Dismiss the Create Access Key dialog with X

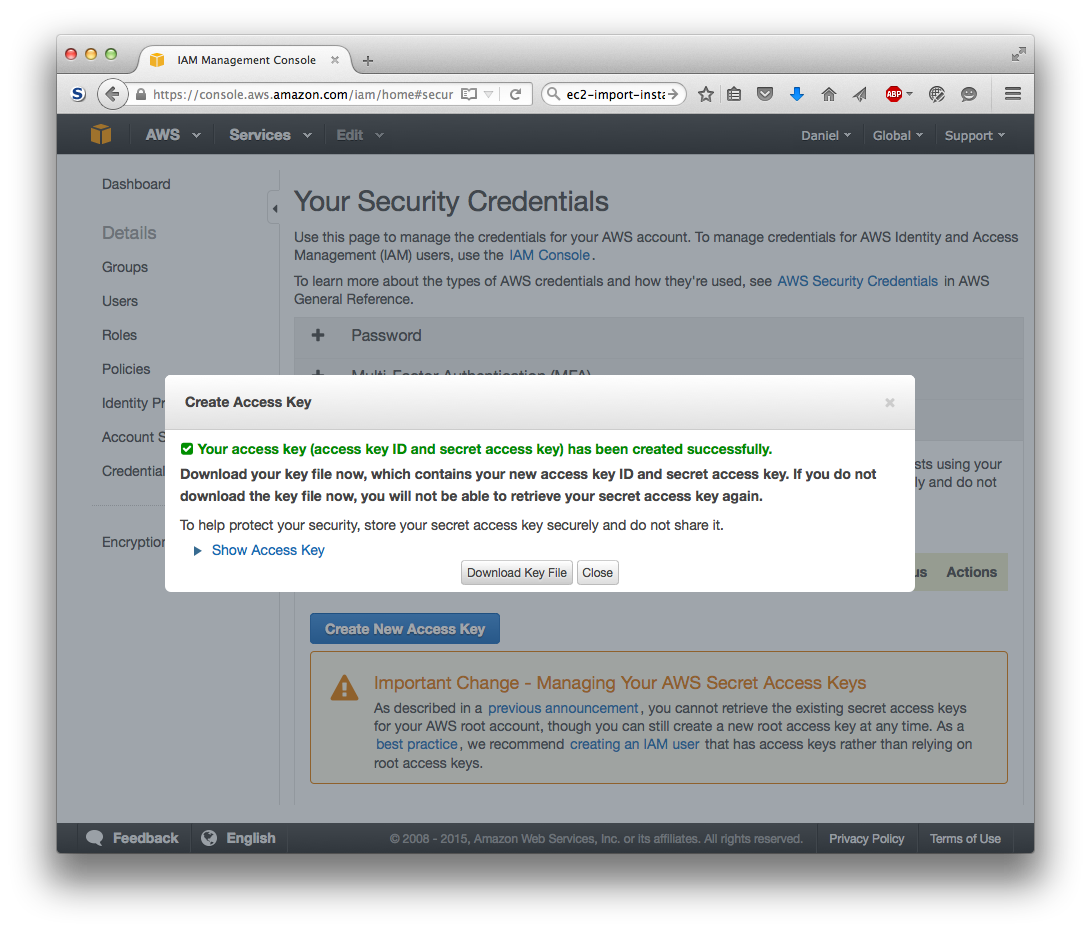tap(890, 402)
